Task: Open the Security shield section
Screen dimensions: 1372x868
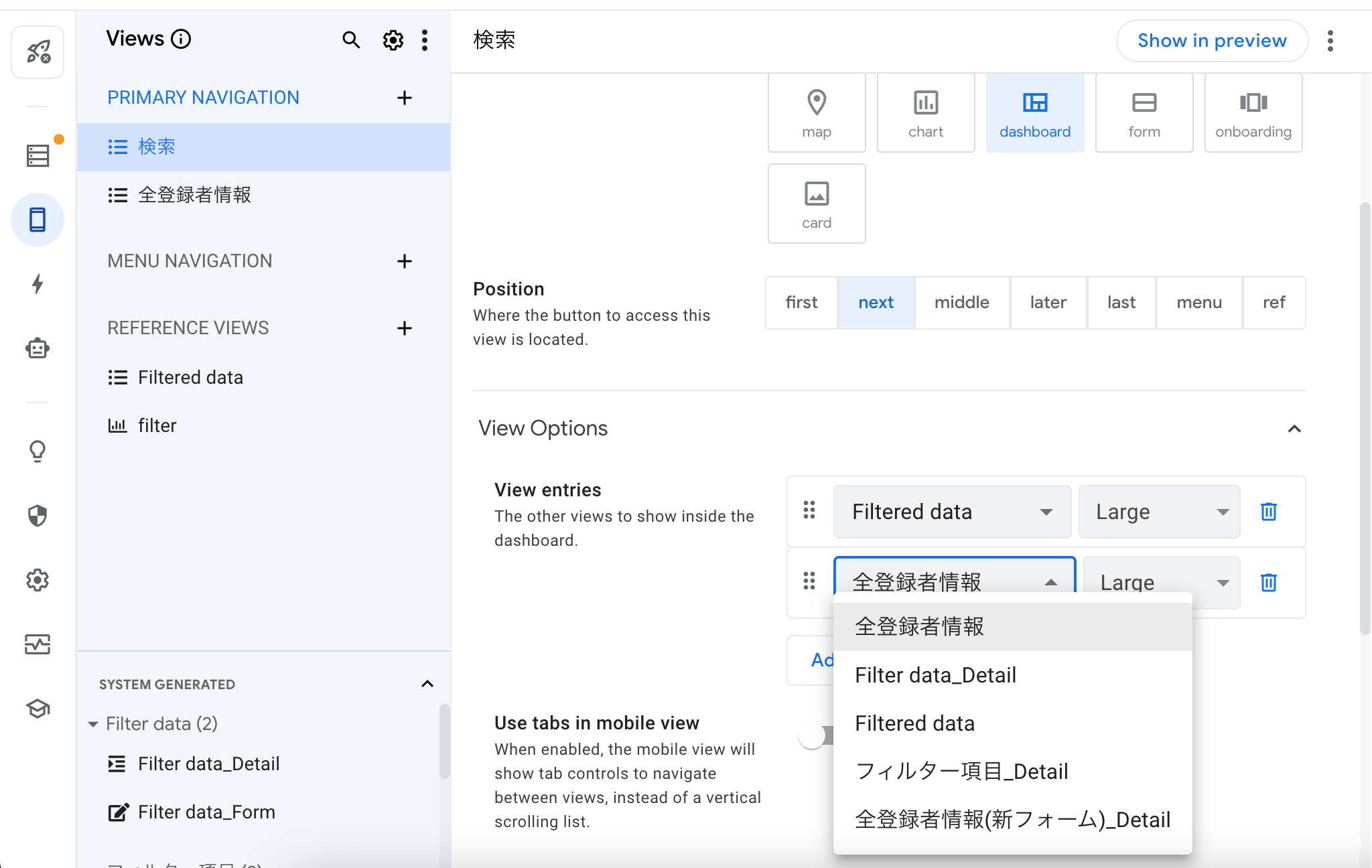Action: [38, 516]
